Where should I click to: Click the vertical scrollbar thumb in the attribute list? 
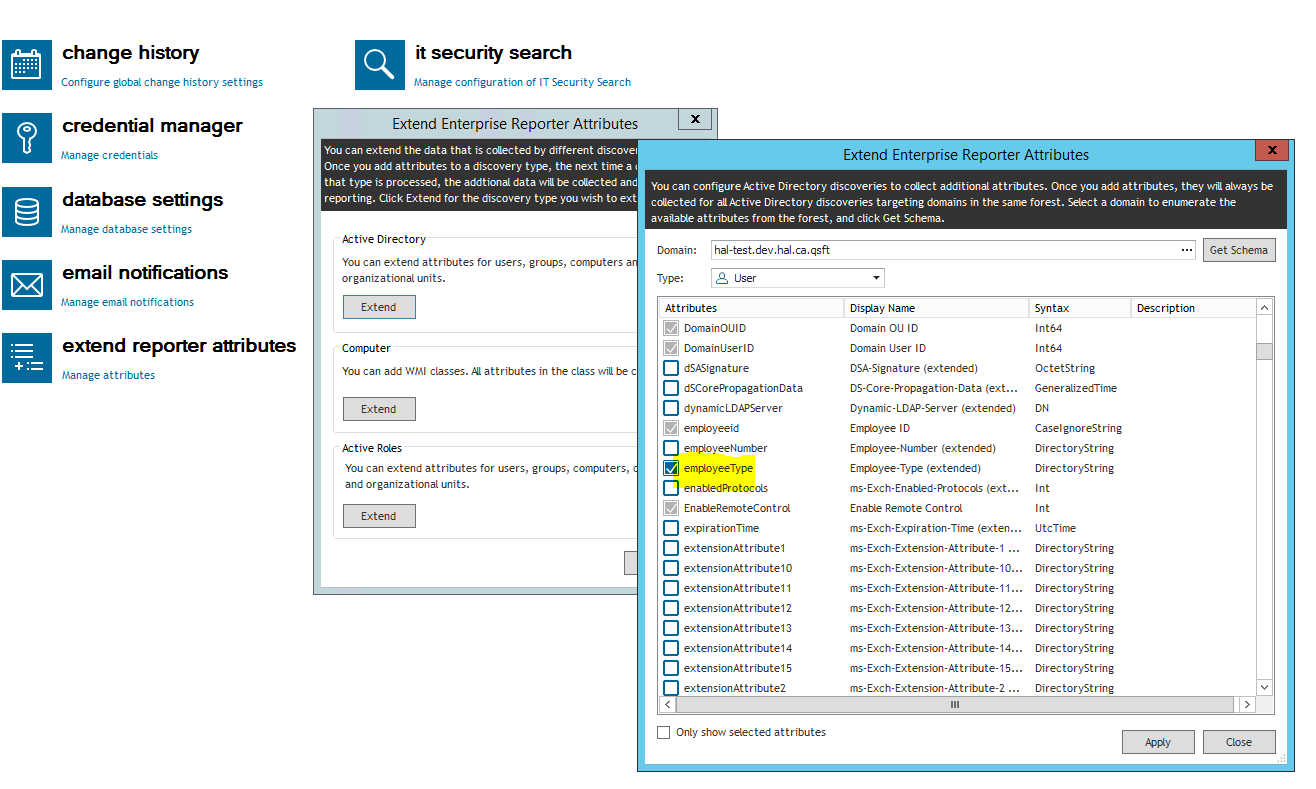click(1264, 351)
